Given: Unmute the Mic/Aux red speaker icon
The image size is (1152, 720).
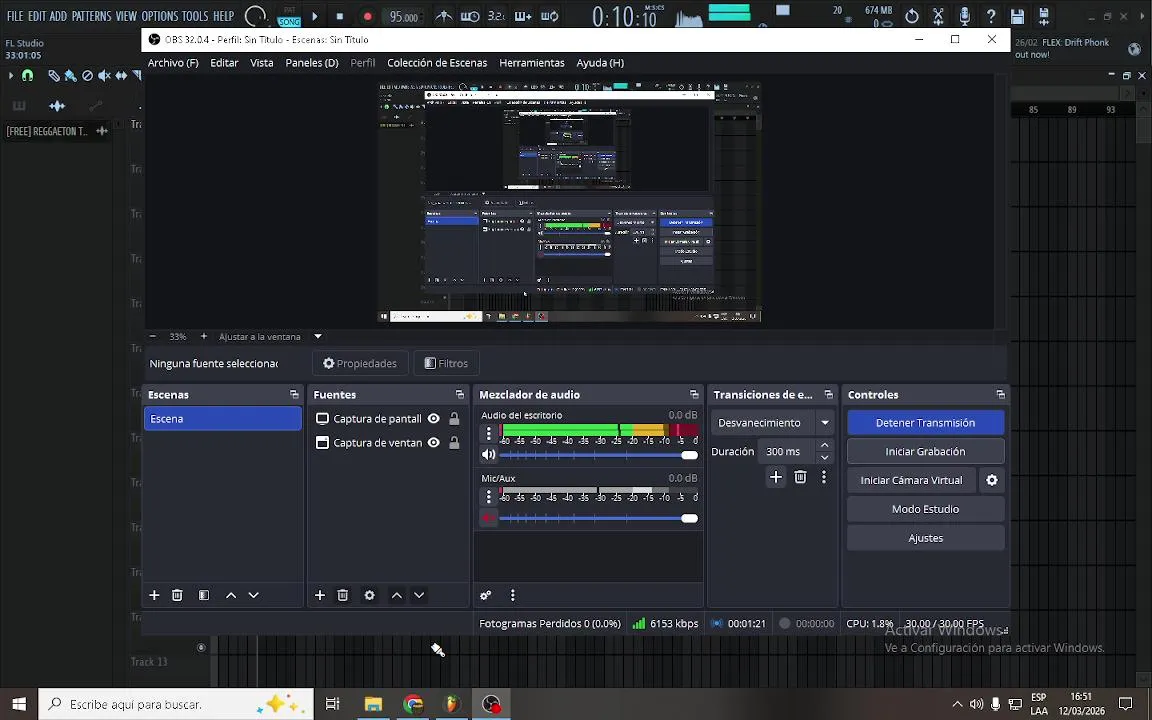Looking at the screenshot, I should pyautogui.click(x=489, y=518).
